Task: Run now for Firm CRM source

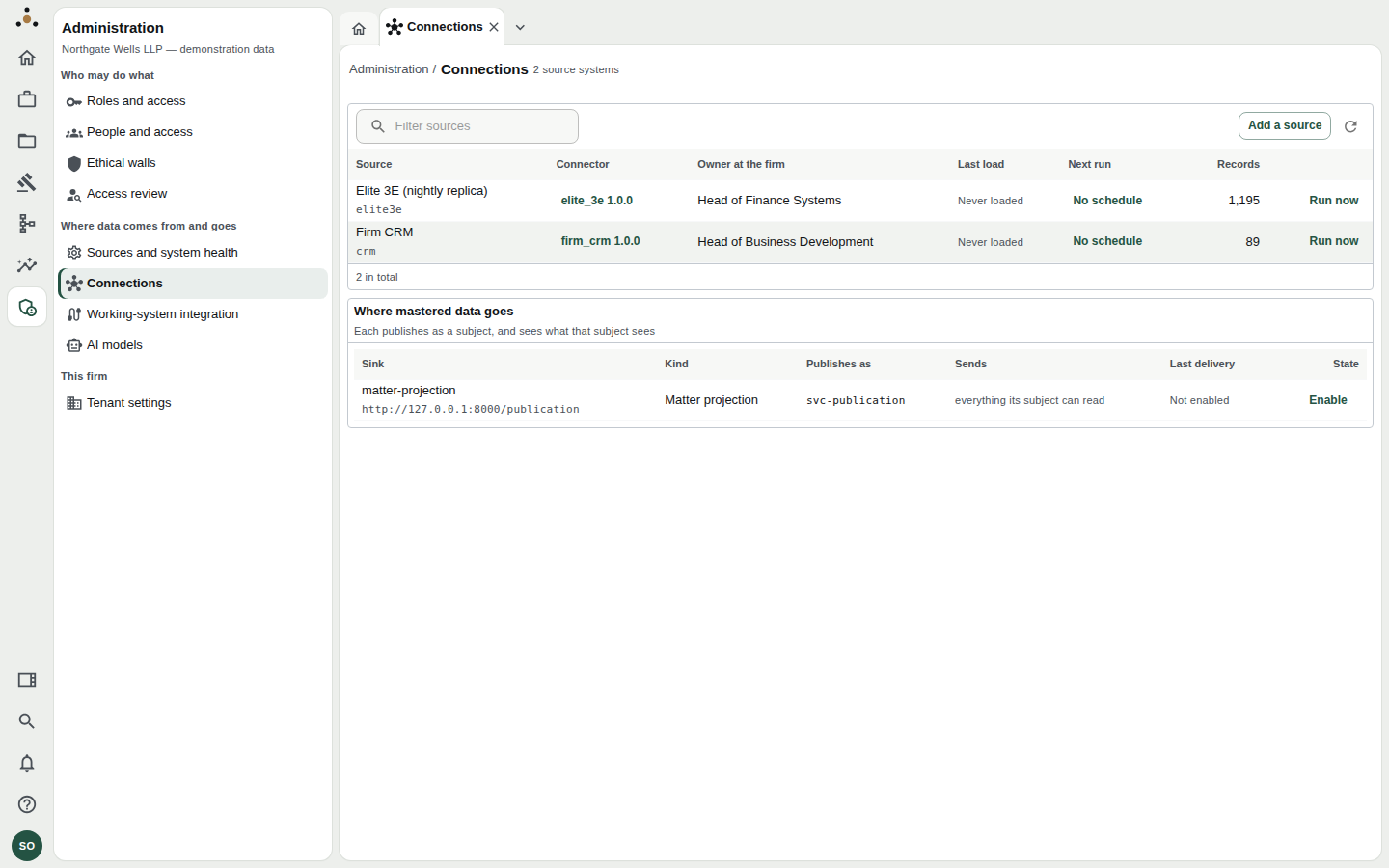Action: [x=1334, y=241]
